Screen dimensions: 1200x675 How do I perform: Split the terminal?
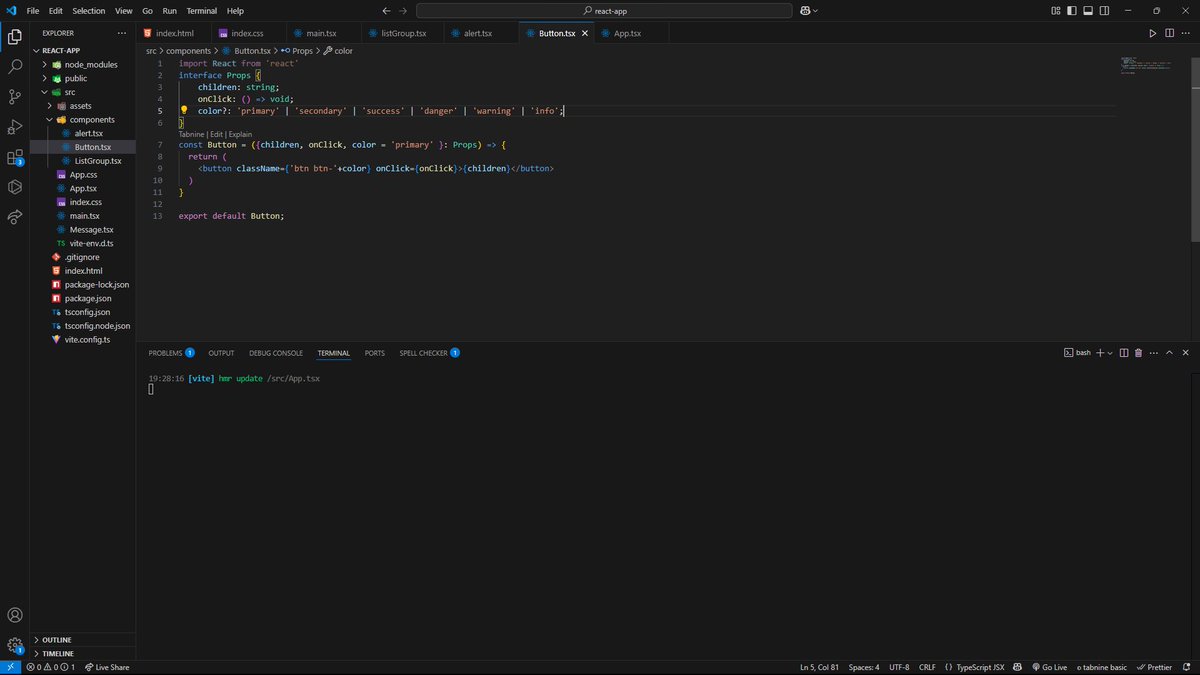1124,353
